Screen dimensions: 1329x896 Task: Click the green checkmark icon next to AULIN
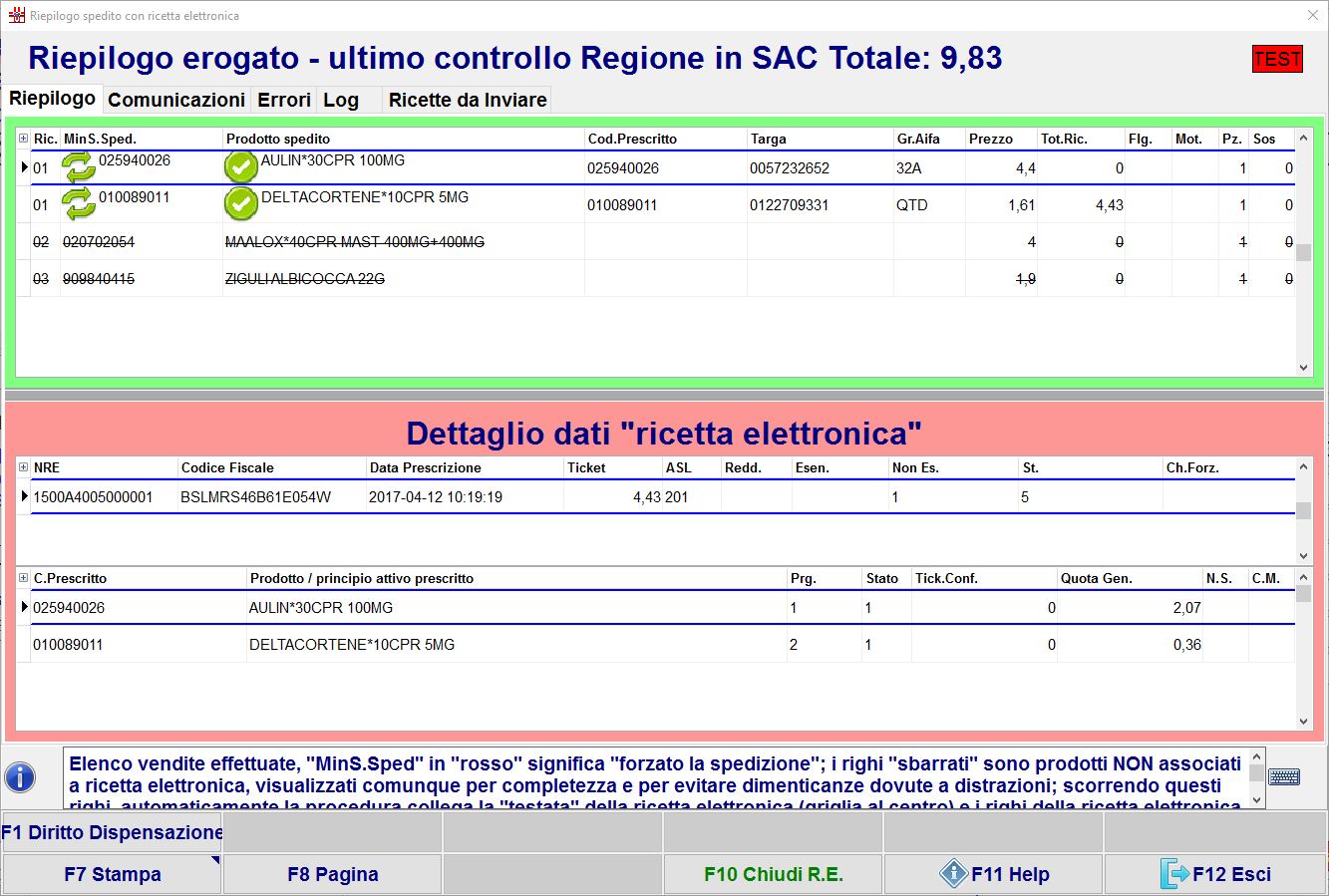[241, 167]
